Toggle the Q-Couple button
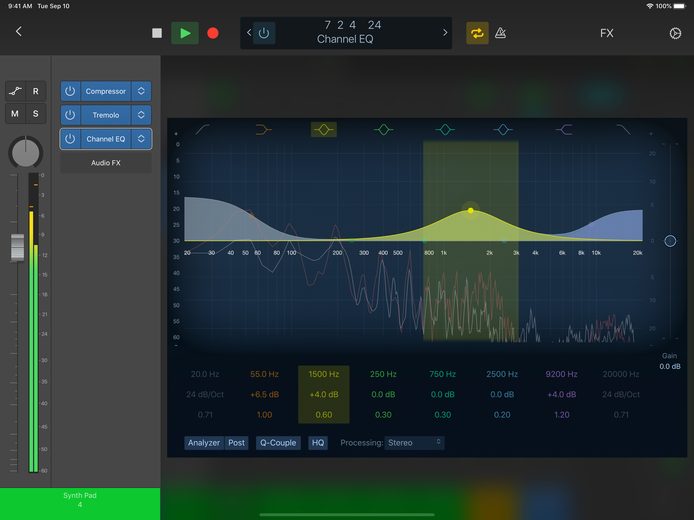This screenshot has width=694, height=520. coord(278,443)
